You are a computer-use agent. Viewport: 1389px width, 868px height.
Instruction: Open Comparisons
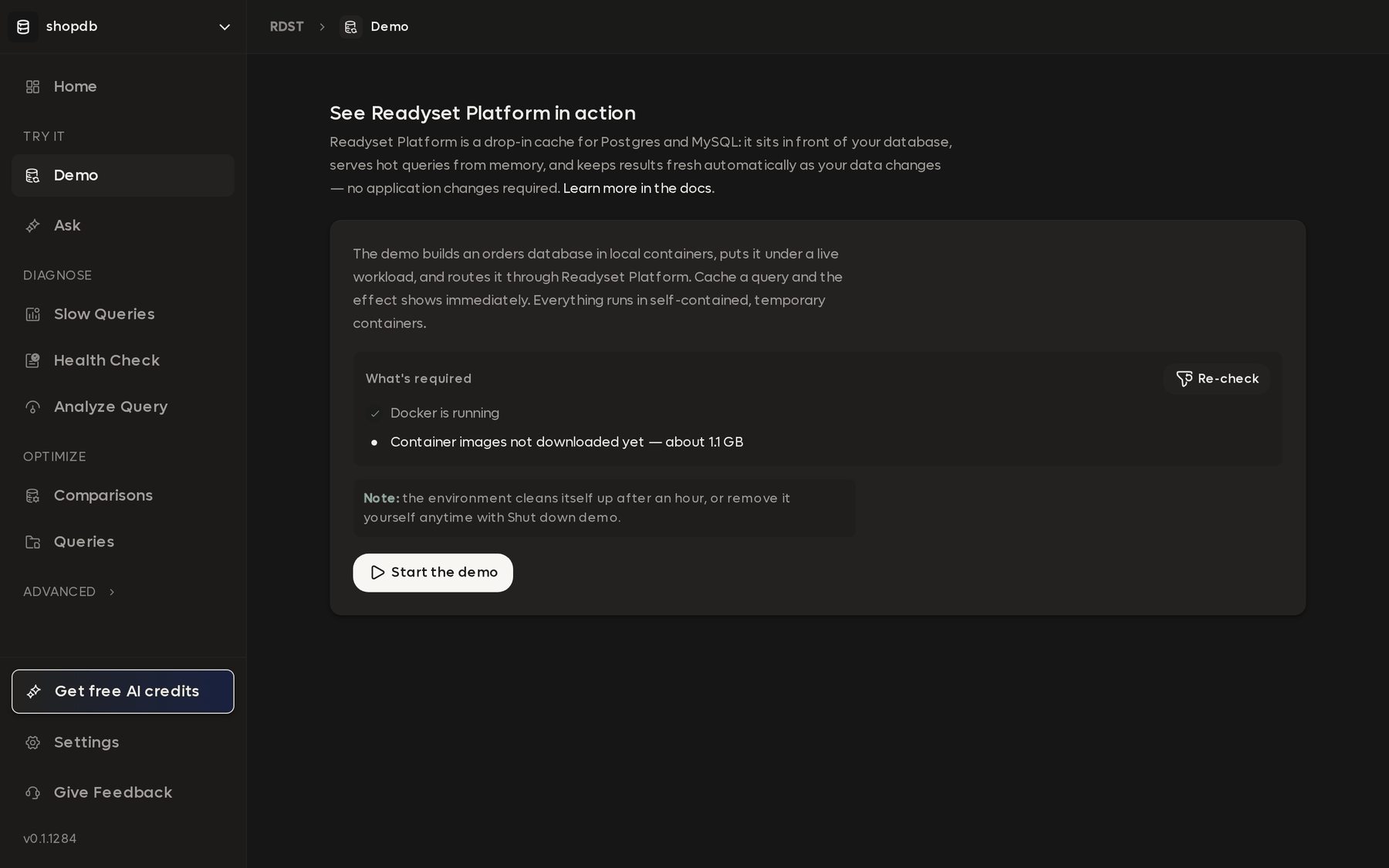123,496
